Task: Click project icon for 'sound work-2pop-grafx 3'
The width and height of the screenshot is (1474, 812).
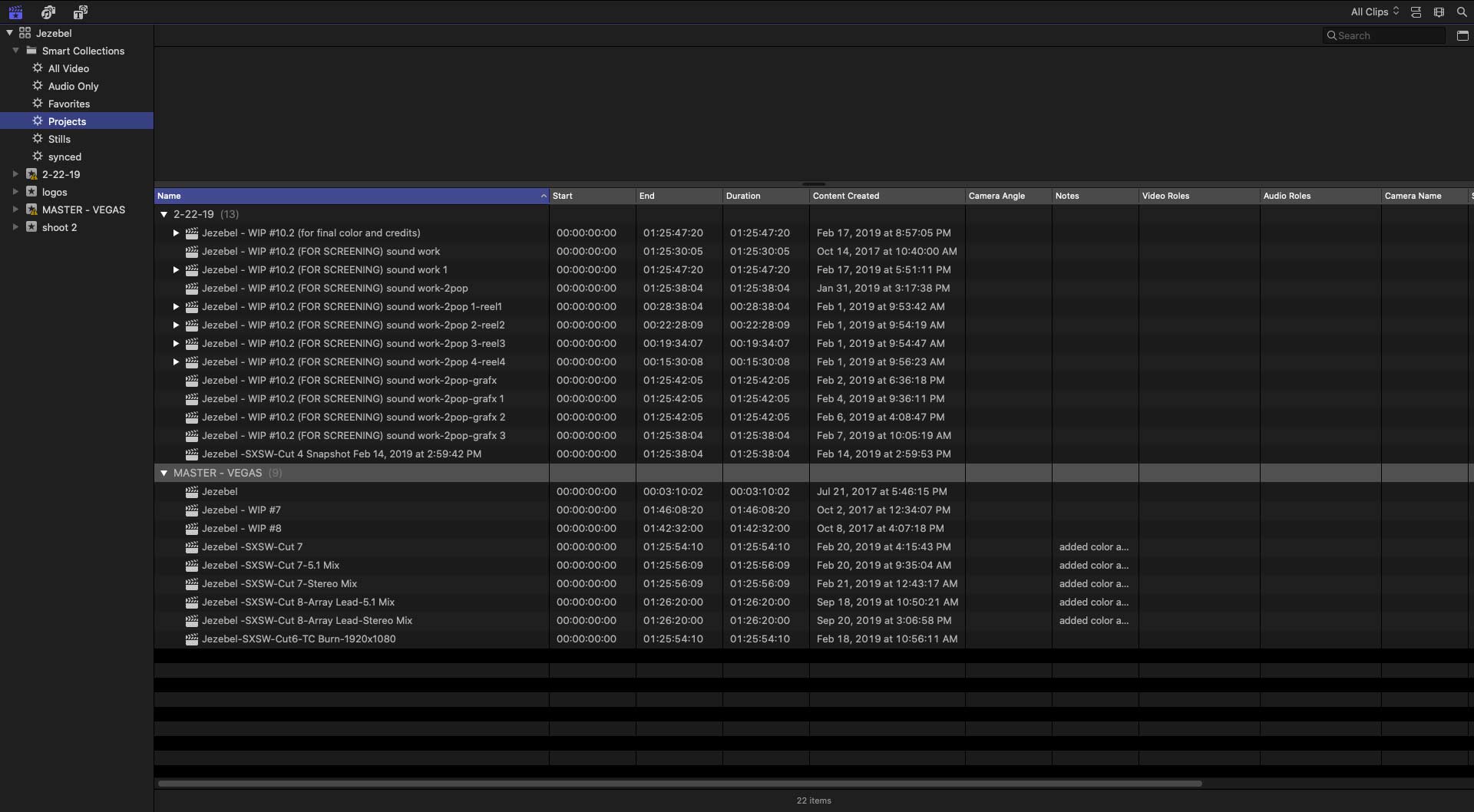Action: click(192, 435)
